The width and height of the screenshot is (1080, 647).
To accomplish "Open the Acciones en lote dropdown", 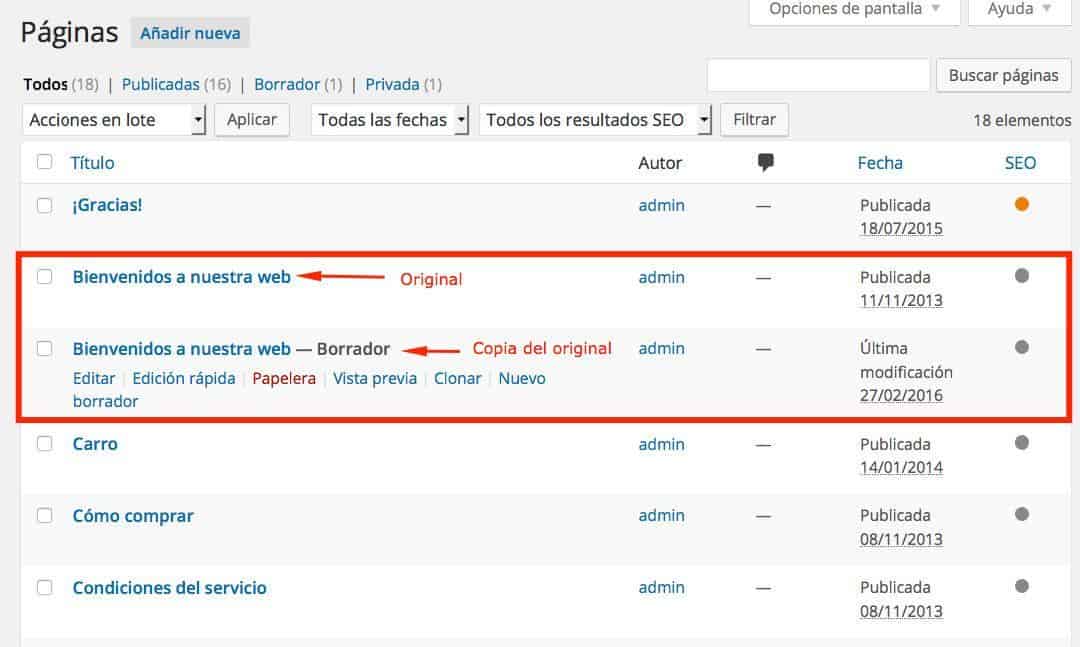I will point(113,120).
